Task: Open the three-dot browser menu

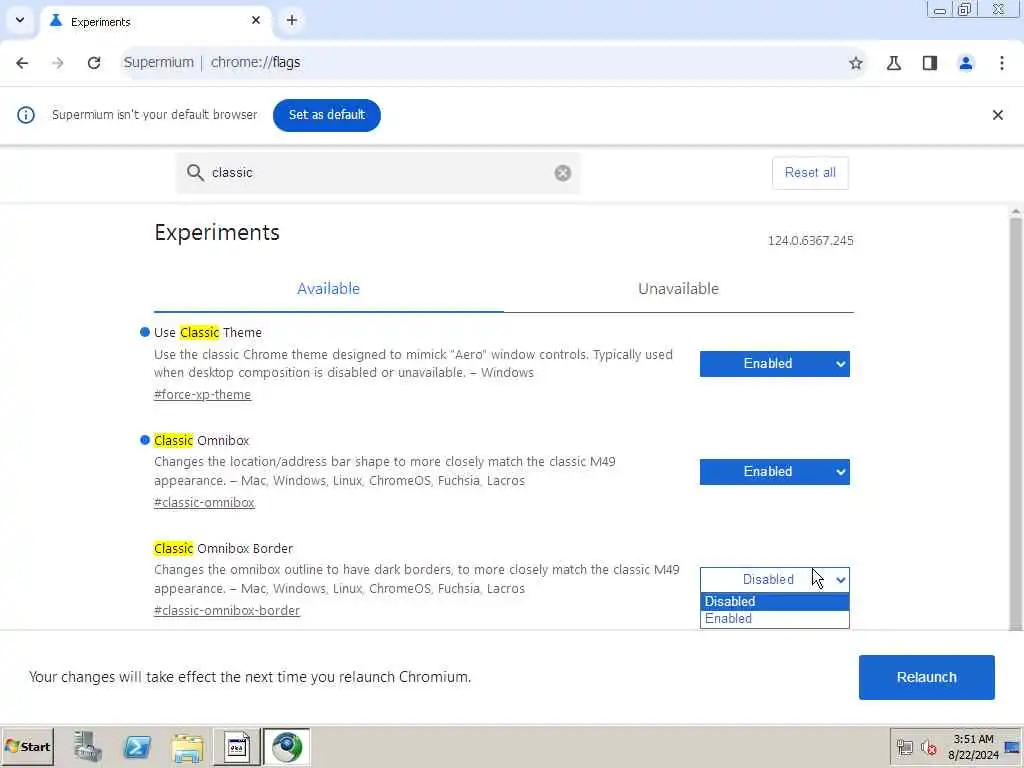Action: (1002, 63)
